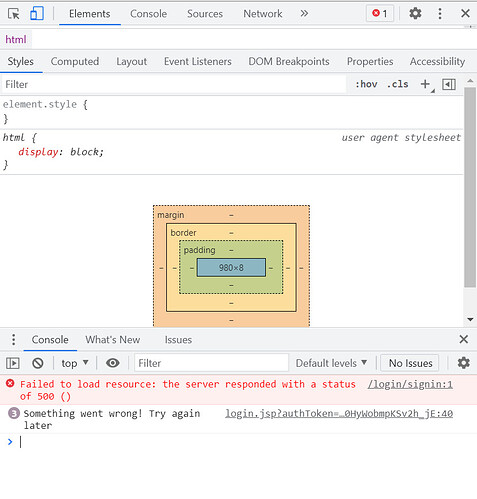Open the Properties pane tab

click(x=370, y=62)
